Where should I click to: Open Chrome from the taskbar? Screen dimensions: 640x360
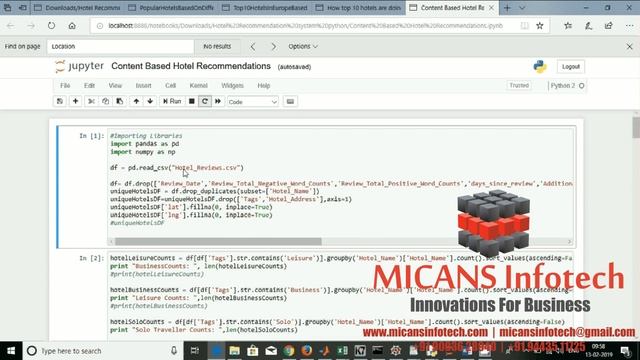coord(289,351)
